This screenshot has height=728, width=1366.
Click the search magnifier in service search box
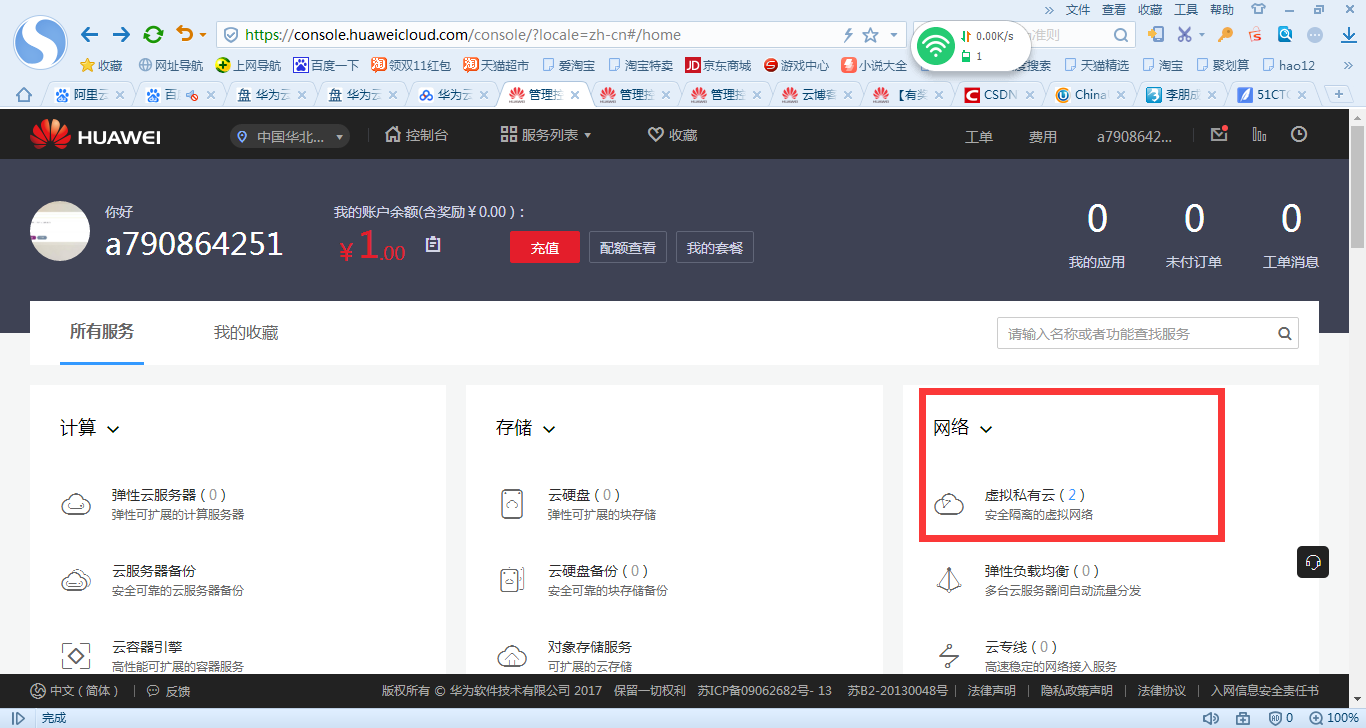[1285, 334]
